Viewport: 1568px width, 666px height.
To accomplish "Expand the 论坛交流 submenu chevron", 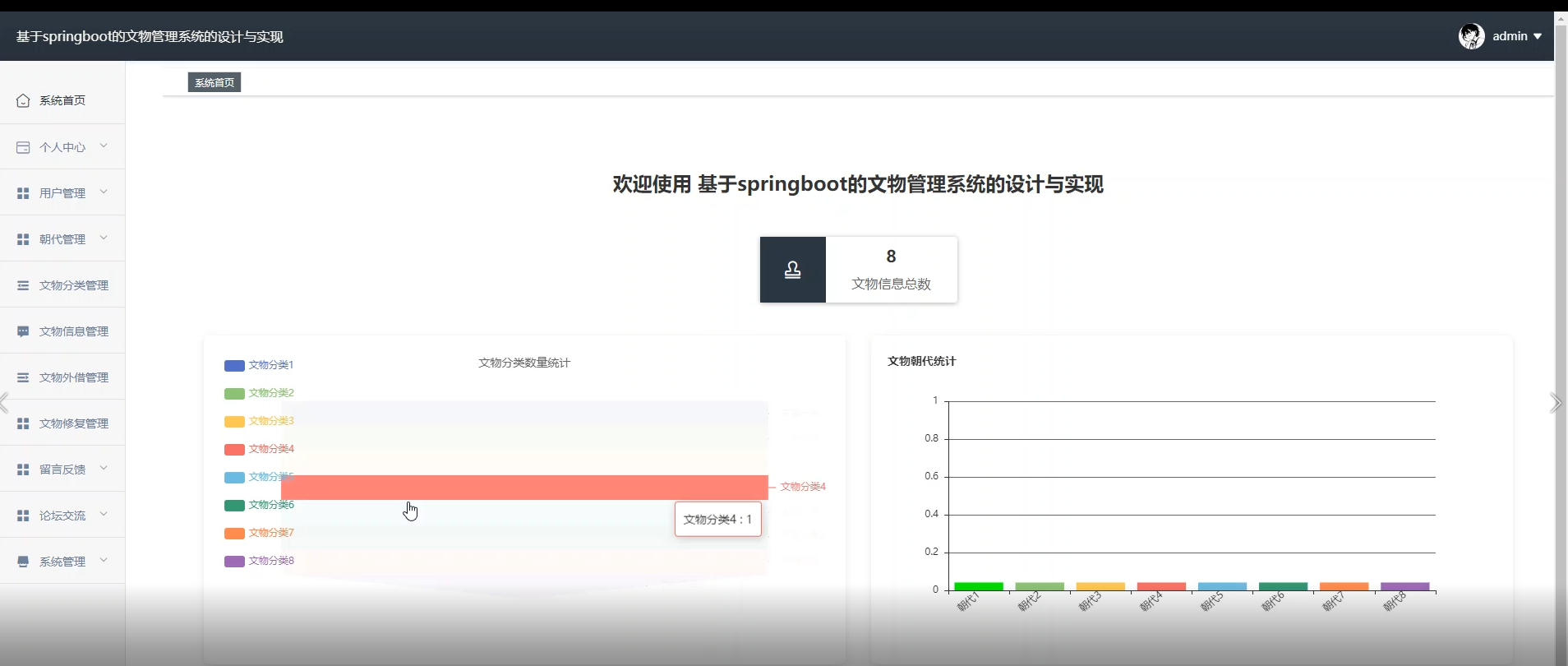I will 104,515.
